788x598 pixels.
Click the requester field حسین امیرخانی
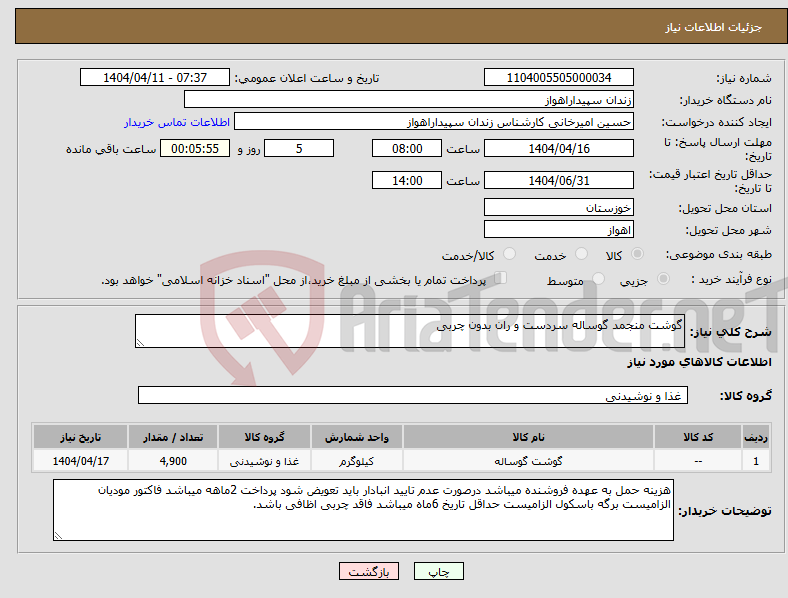pyautogui.click(x=434, y=122)
